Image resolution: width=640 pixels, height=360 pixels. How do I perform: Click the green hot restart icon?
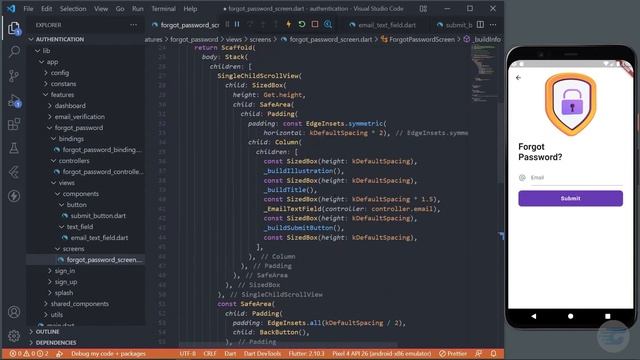pos(302,24)
